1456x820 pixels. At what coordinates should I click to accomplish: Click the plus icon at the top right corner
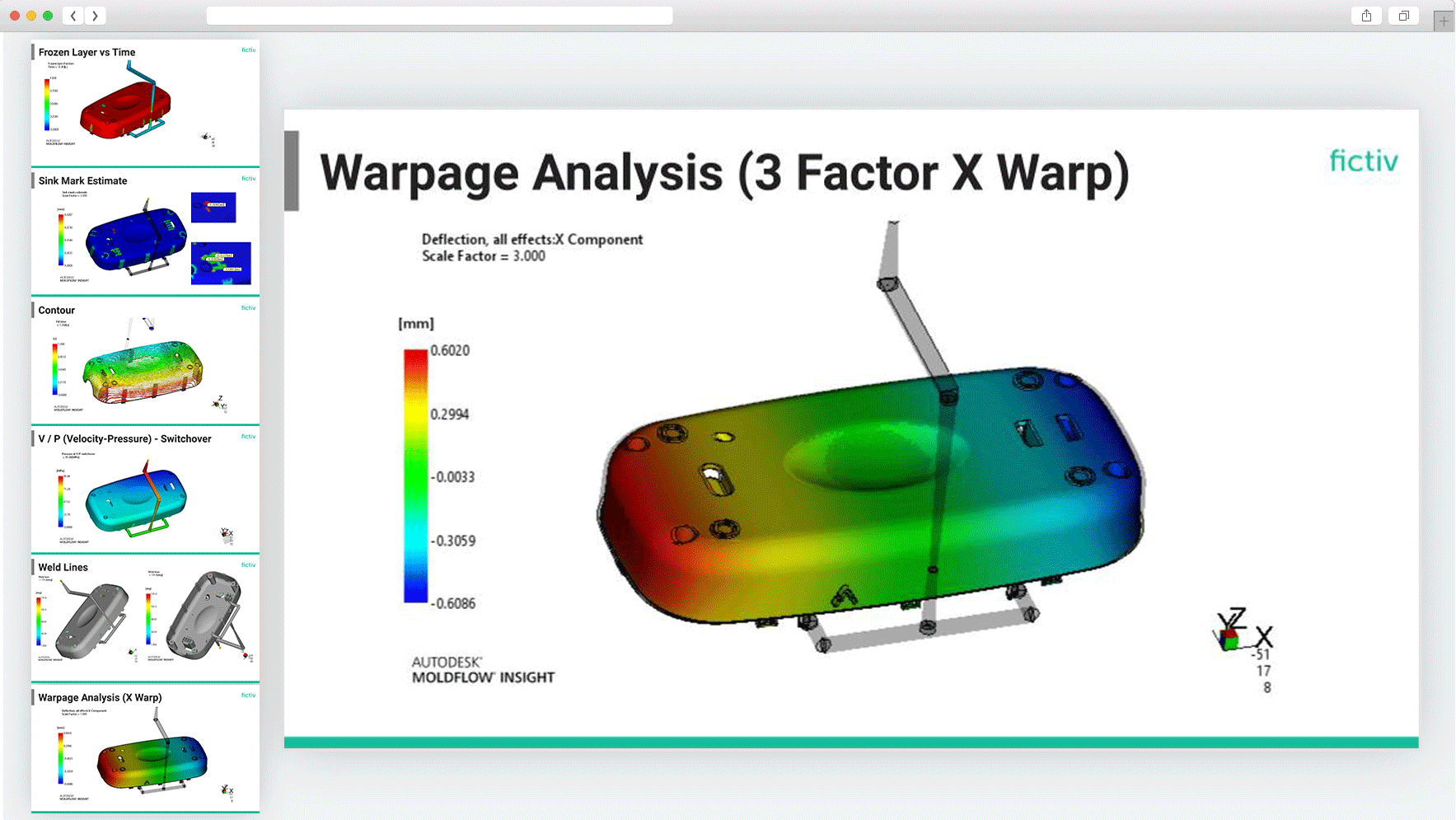pyautogui.click(x=1443, y=20)
